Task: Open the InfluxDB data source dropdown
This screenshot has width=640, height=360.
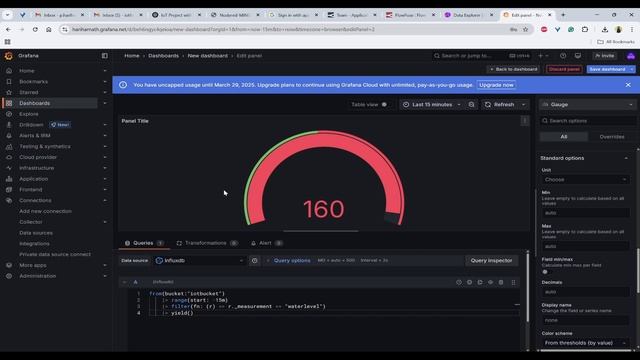Action: (200, 260)
